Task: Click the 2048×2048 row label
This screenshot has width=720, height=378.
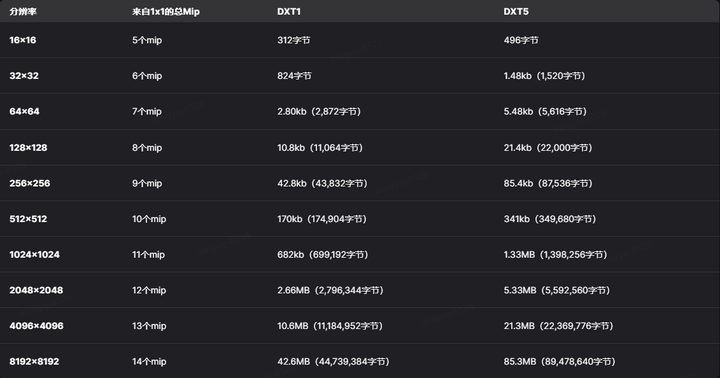Action: coord(36,290)
